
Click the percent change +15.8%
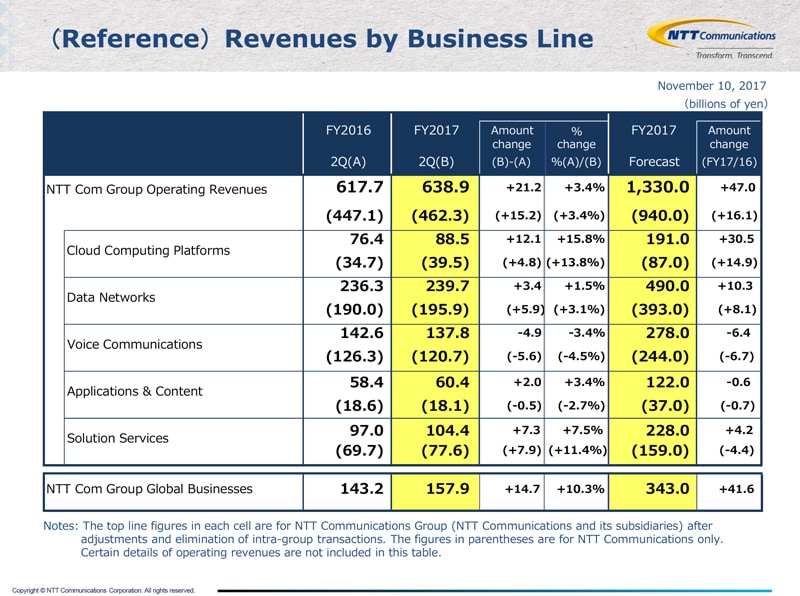580,239
